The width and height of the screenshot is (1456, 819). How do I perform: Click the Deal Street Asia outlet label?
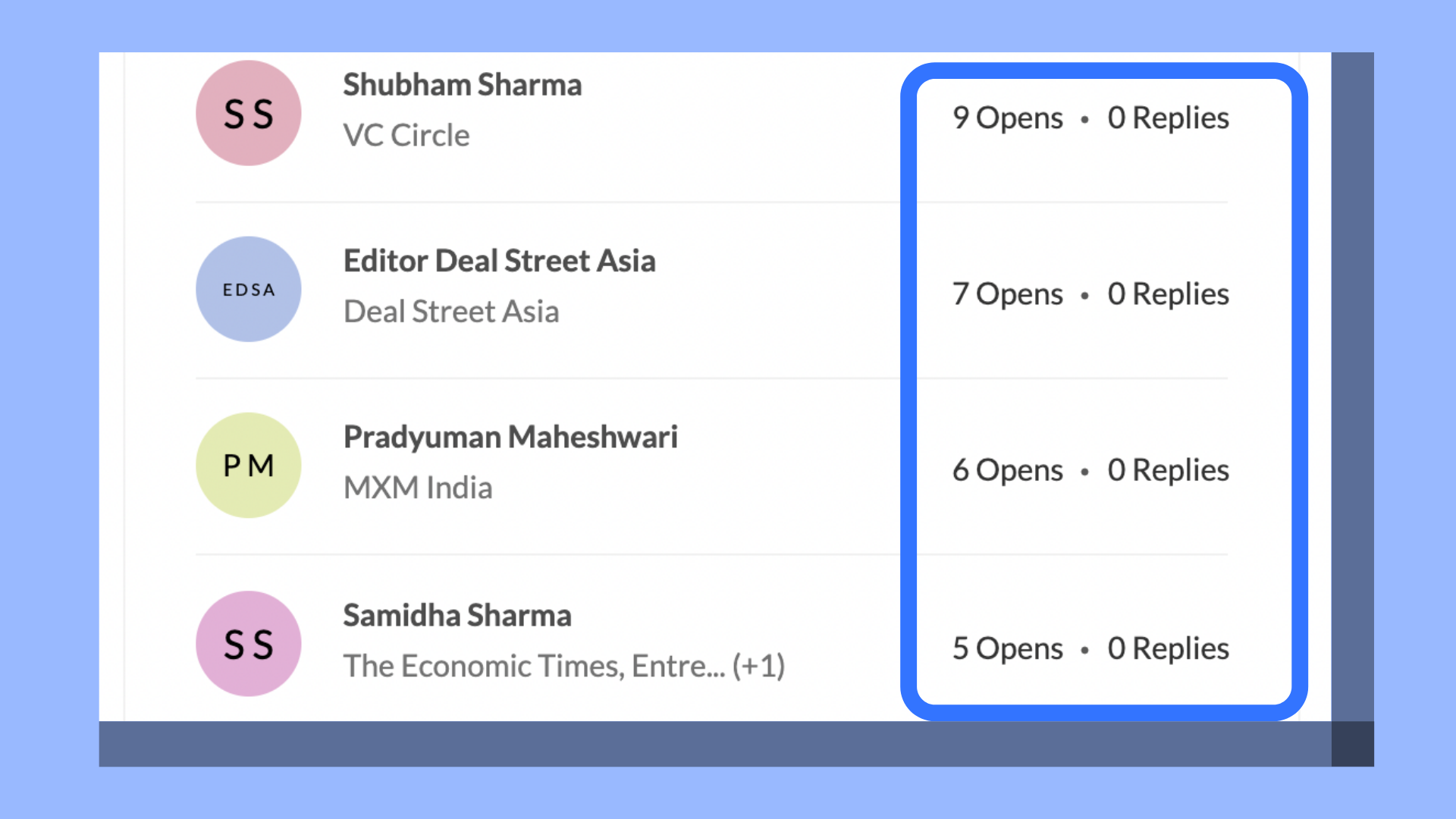[451, 312]
